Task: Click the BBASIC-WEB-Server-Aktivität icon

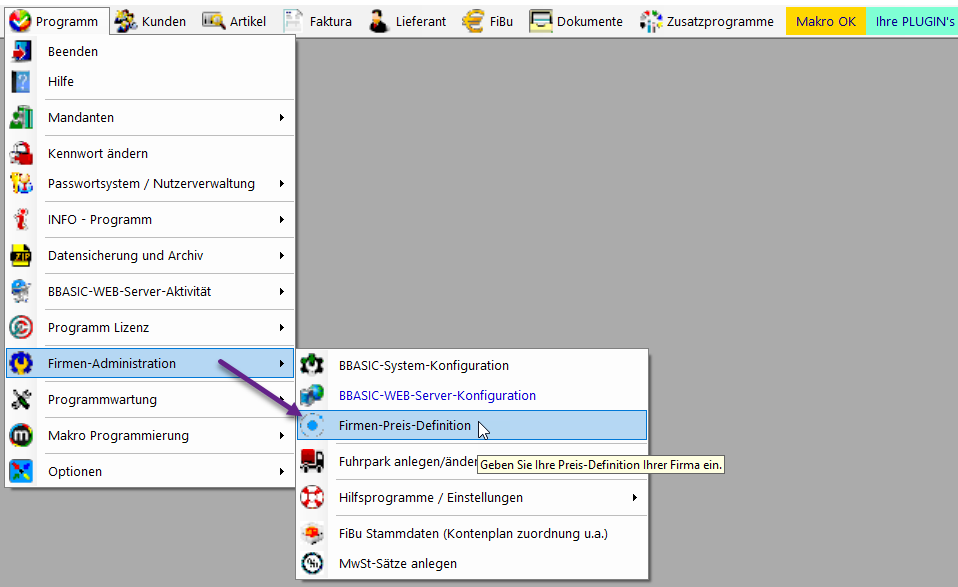Action: (21, 291)
